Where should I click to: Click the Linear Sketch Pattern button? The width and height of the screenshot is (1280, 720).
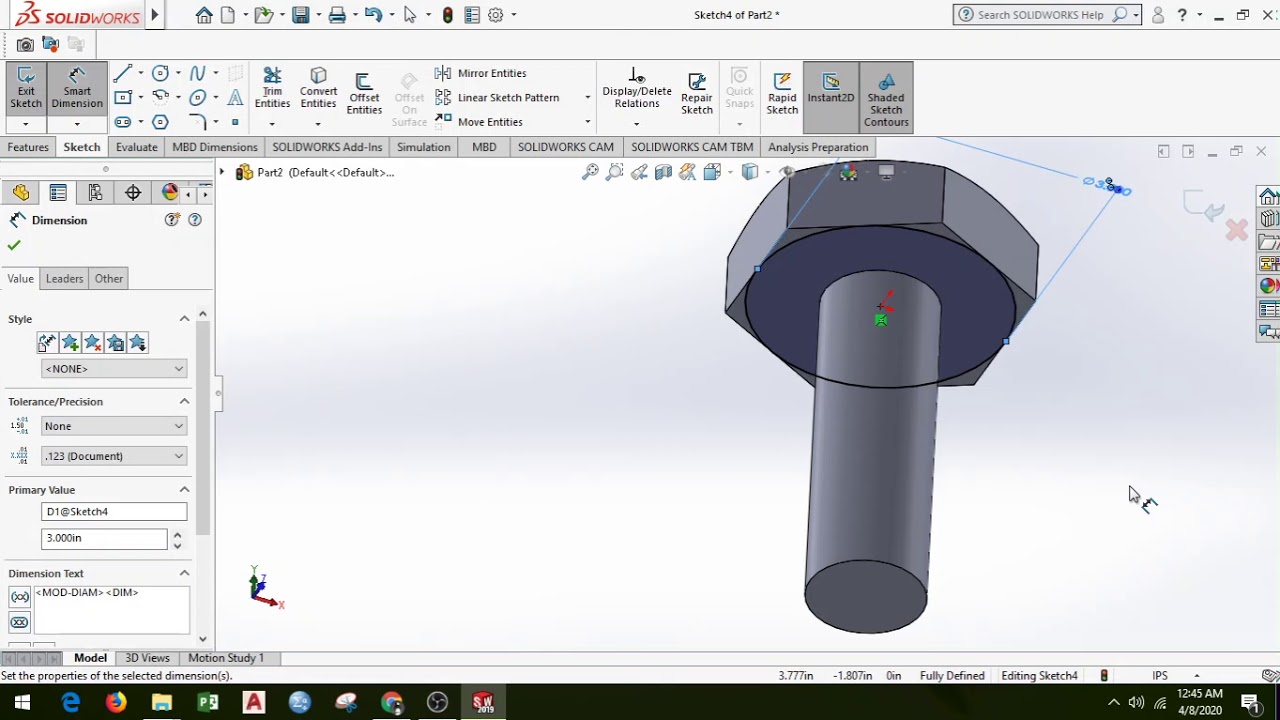click(x=498, y=97)
